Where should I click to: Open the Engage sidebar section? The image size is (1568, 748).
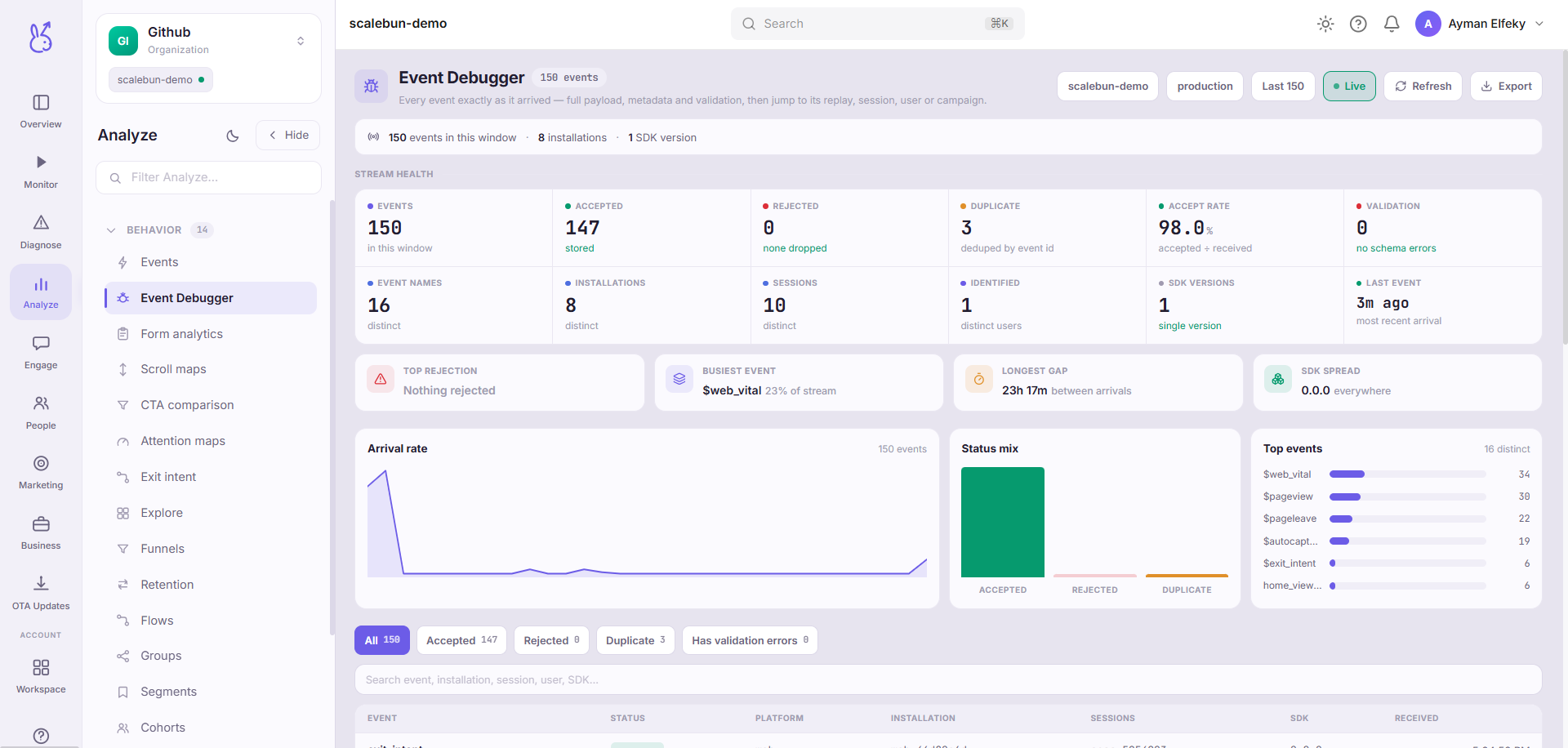tap(41, 353)
